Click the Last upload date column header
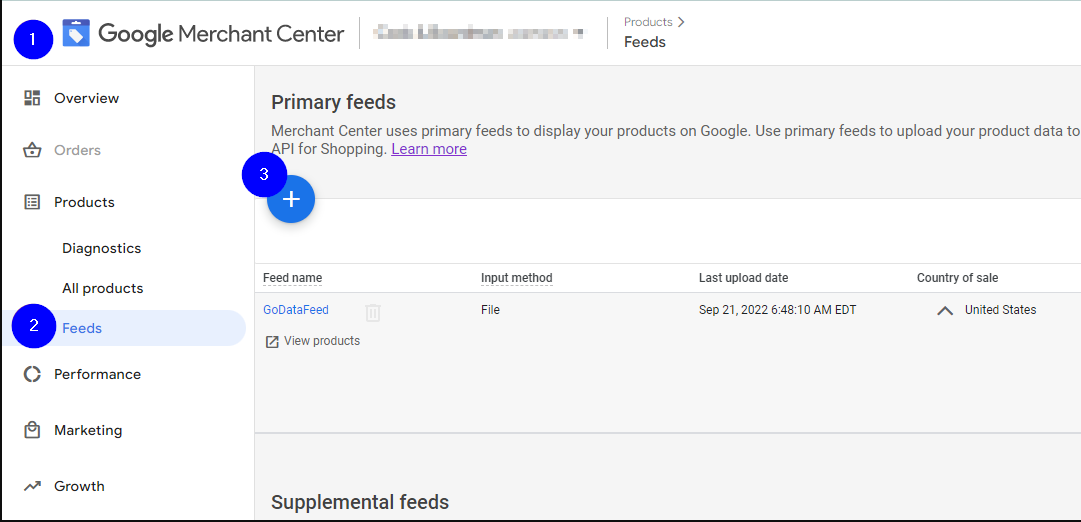The image size is (1081, 522). pos(743,278)
